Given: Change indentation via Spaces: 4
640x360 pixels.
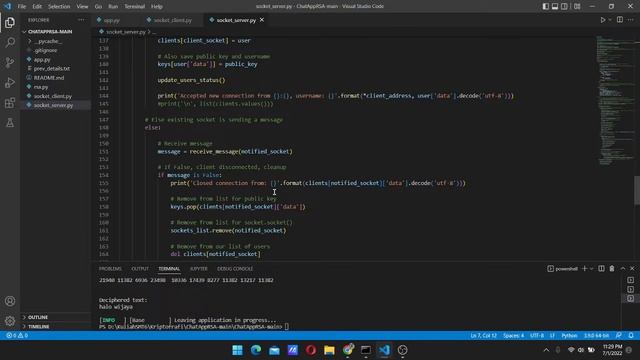Looking at the screenshot, I should [x=513, y=336].
